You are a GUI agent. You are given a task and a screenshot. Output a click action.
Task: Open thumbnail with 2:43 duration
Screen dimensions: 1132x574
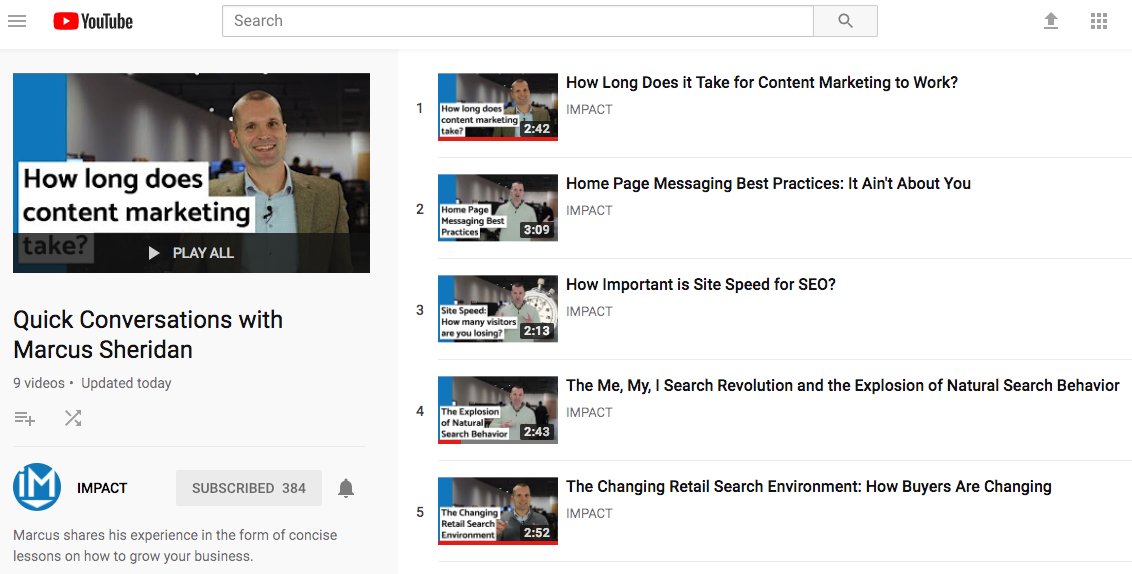(x=498, y=410)
